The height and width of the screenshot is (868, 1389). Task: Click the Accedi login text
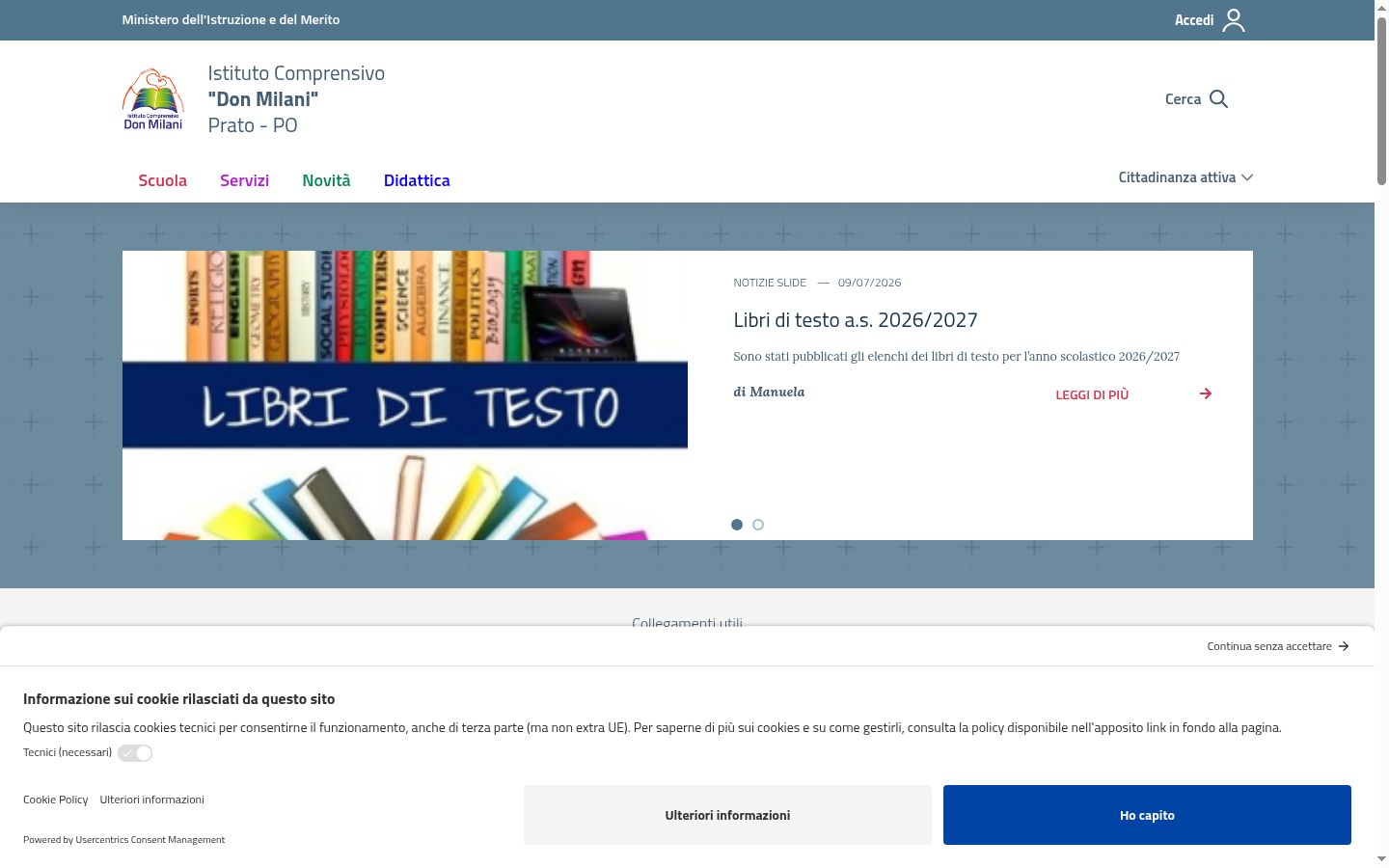point(1194,20)
